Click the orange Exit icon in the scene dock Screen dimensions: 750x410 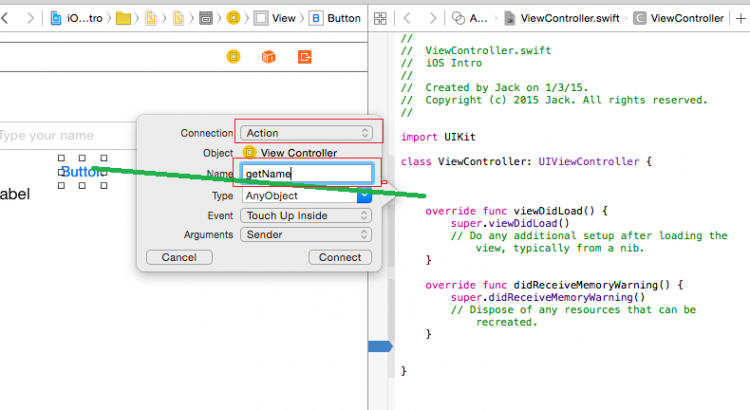coord(304,57)
